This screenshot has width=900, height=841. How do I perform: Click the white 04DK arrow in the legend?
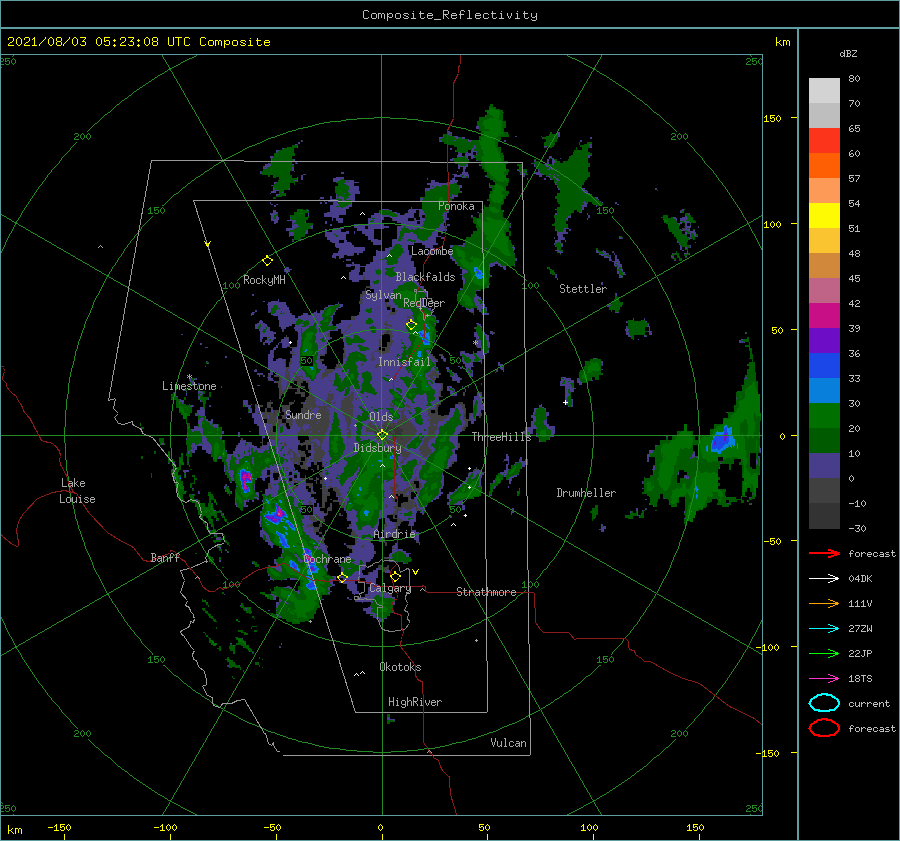[x=824, y=578]
